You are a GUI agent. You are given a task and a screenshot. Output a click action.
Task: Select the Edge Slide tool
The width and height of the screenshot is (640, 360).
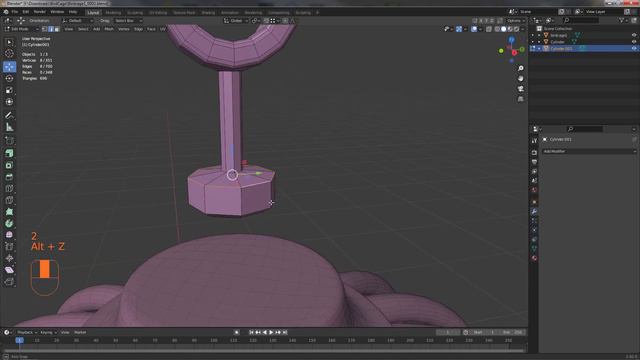[9, 247]
